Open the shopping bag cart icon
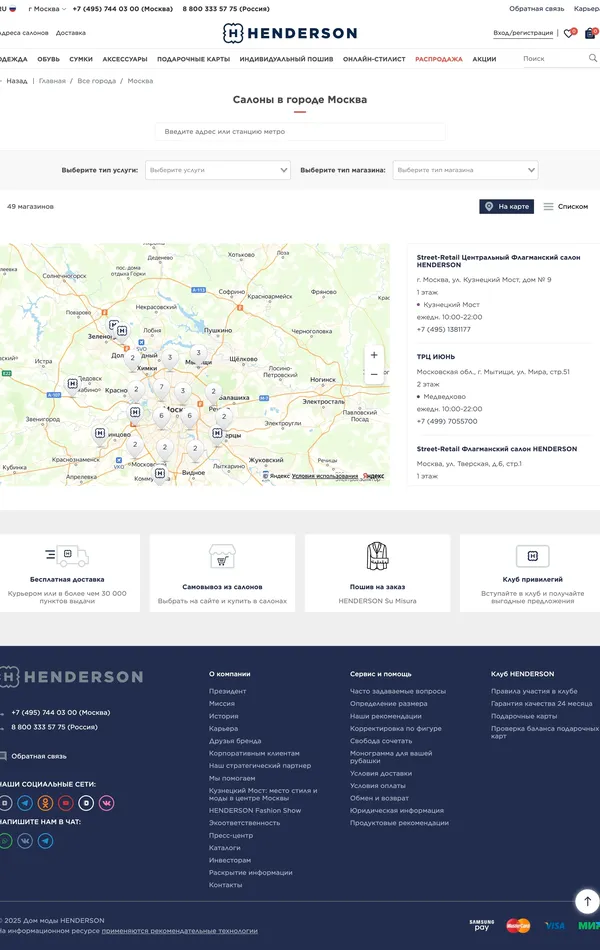Viewport: 600px width, 950px height. (x=591, y=33)
